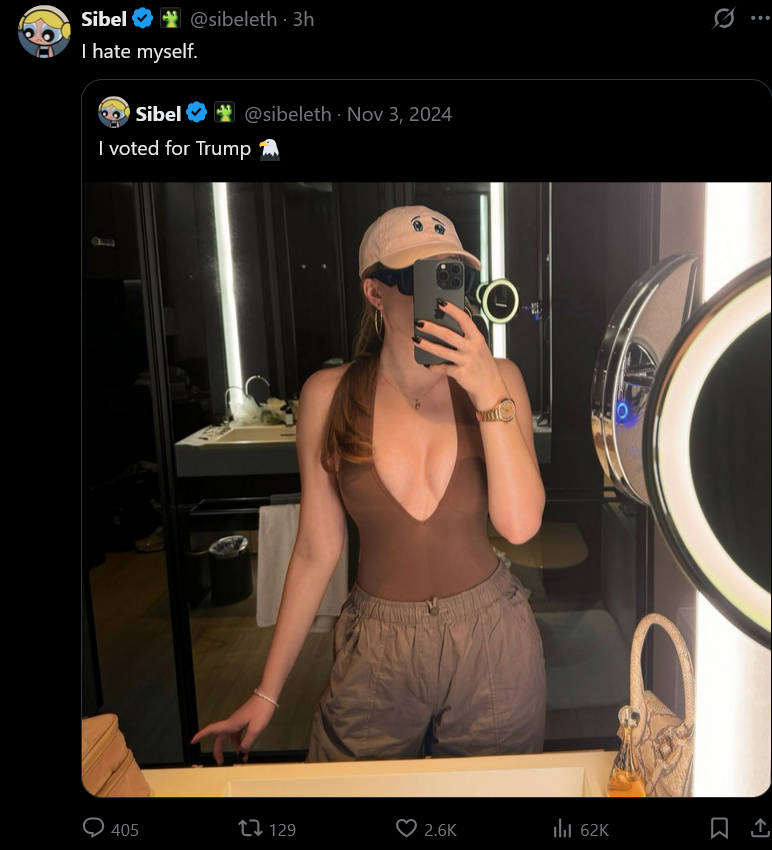This screenshot has height=850, width=772.
Task: Click the frog affiliation badge in header
Action: coord(170,19)
